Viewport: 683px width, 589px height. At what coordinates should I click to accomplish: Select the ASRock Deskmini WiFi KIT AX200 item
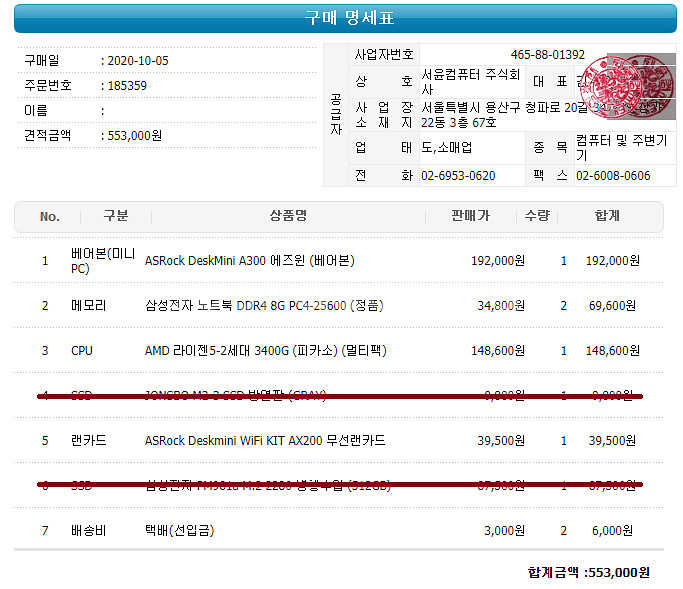click(x=265, y=441)
